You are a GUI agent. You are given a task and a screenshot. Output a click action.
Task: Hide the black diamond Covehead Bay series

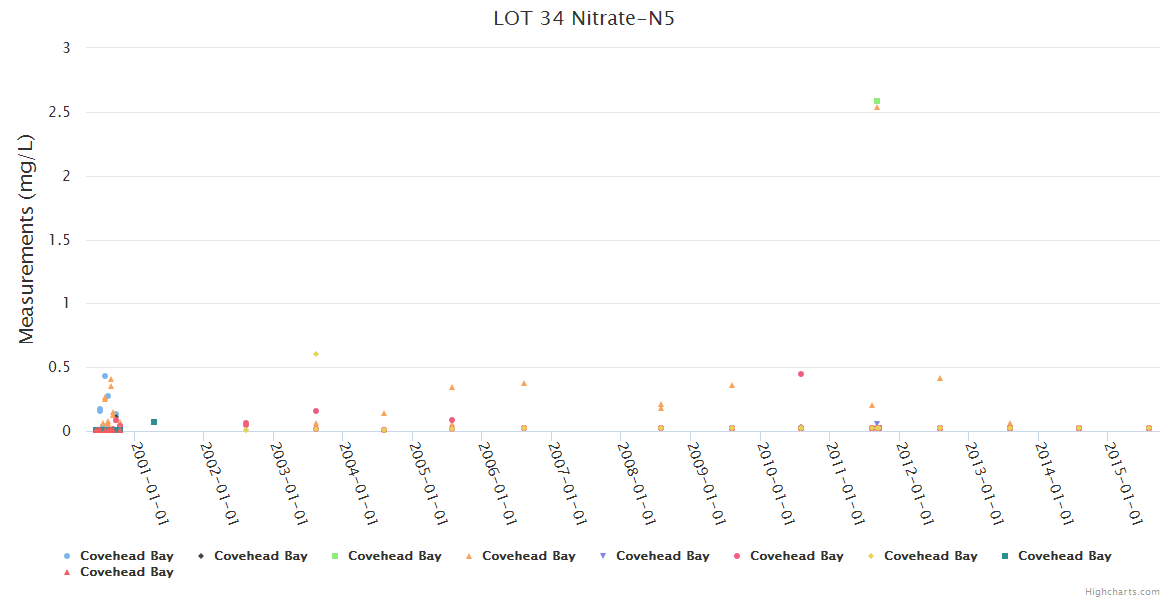[x=260, y=556]
